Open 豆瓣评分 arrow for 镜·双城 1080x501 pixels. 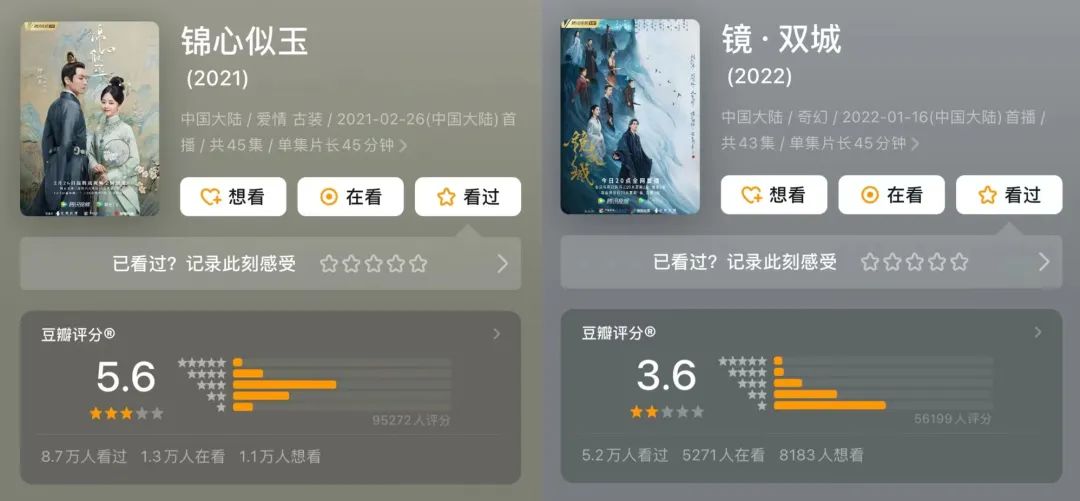click(x=1038, y=332)
